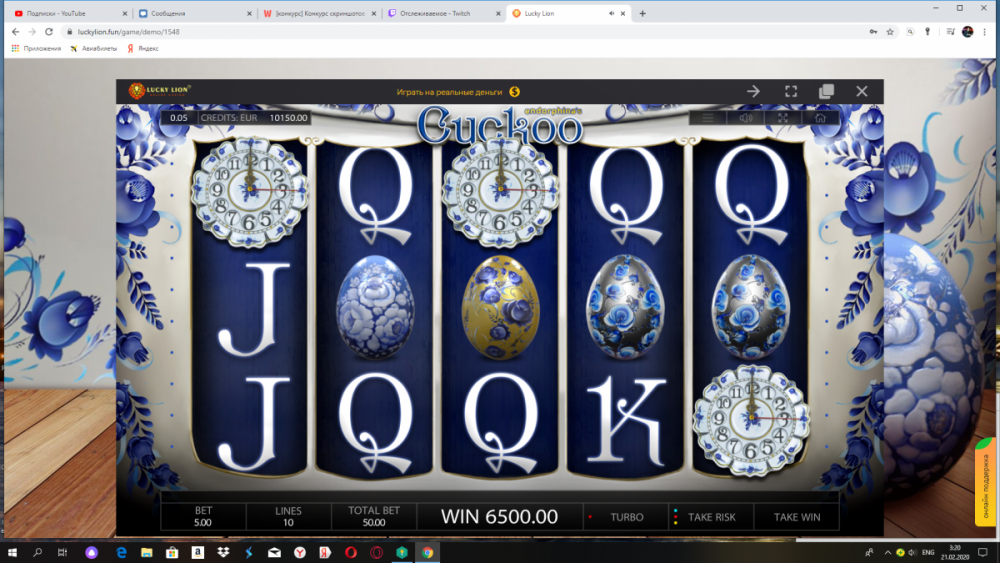Screen dimensions: 1000x563
Task: Play for real money link
Action: coord(449,92)
